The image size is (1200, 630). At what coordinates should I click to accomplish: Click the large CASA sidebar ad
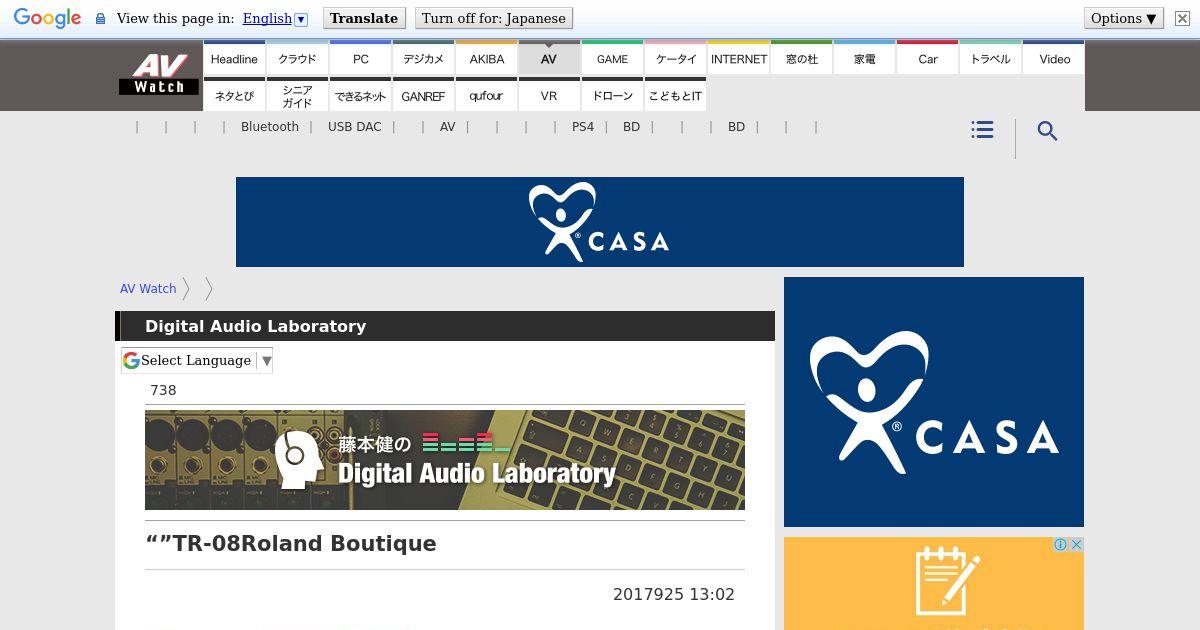pos(934,402)
